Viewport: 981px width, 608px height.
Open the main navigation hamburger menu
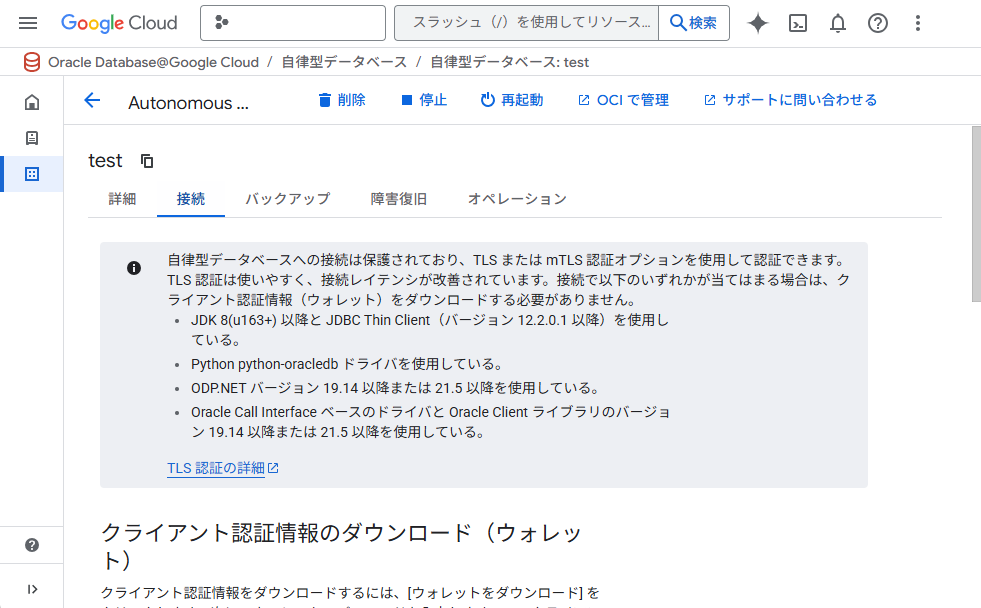(x=28, y=23)
